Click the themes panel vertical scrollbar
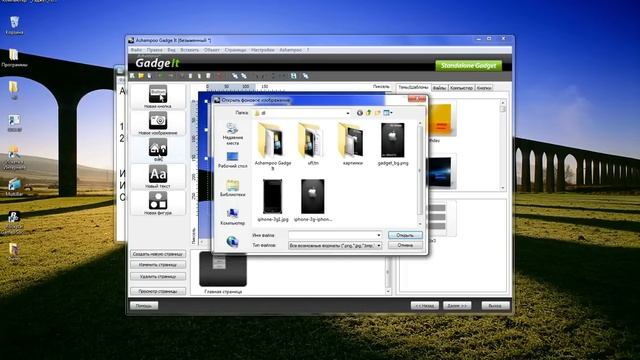 click(x=503, y=145)
